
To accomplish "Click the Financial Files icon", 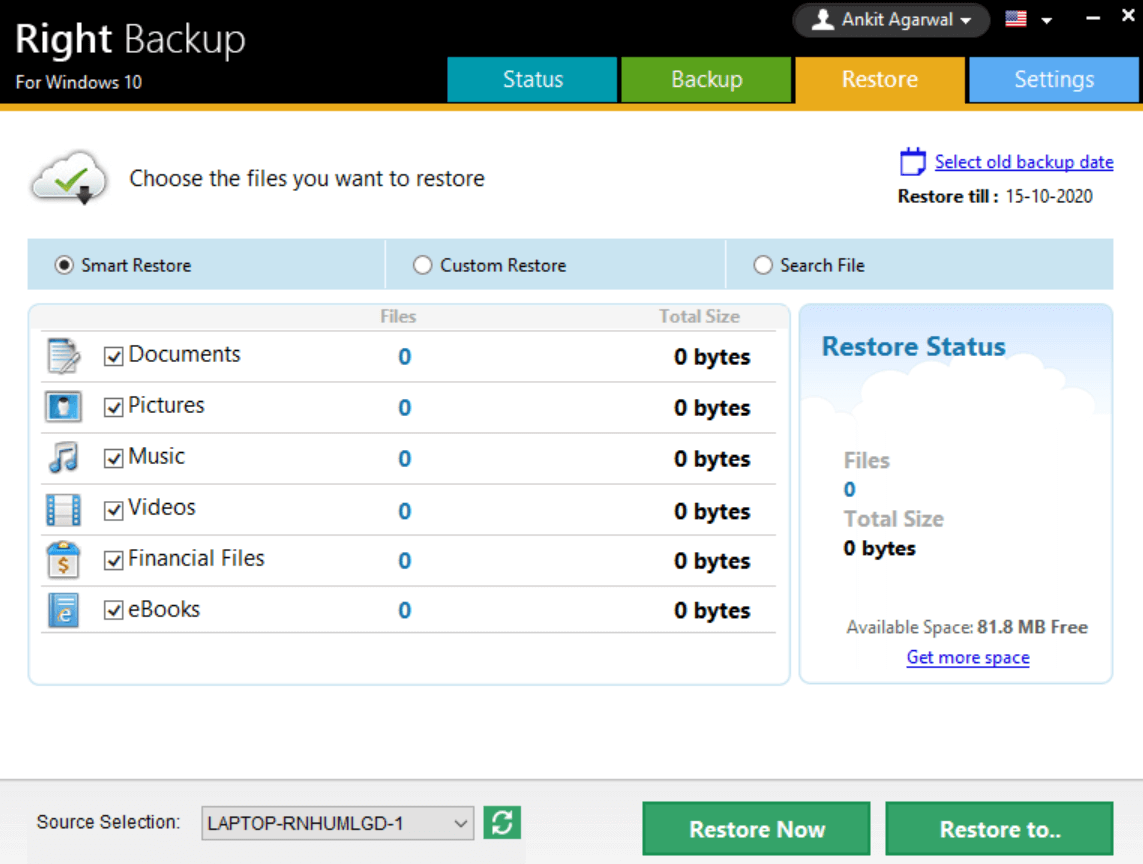I will pos(63,560).
